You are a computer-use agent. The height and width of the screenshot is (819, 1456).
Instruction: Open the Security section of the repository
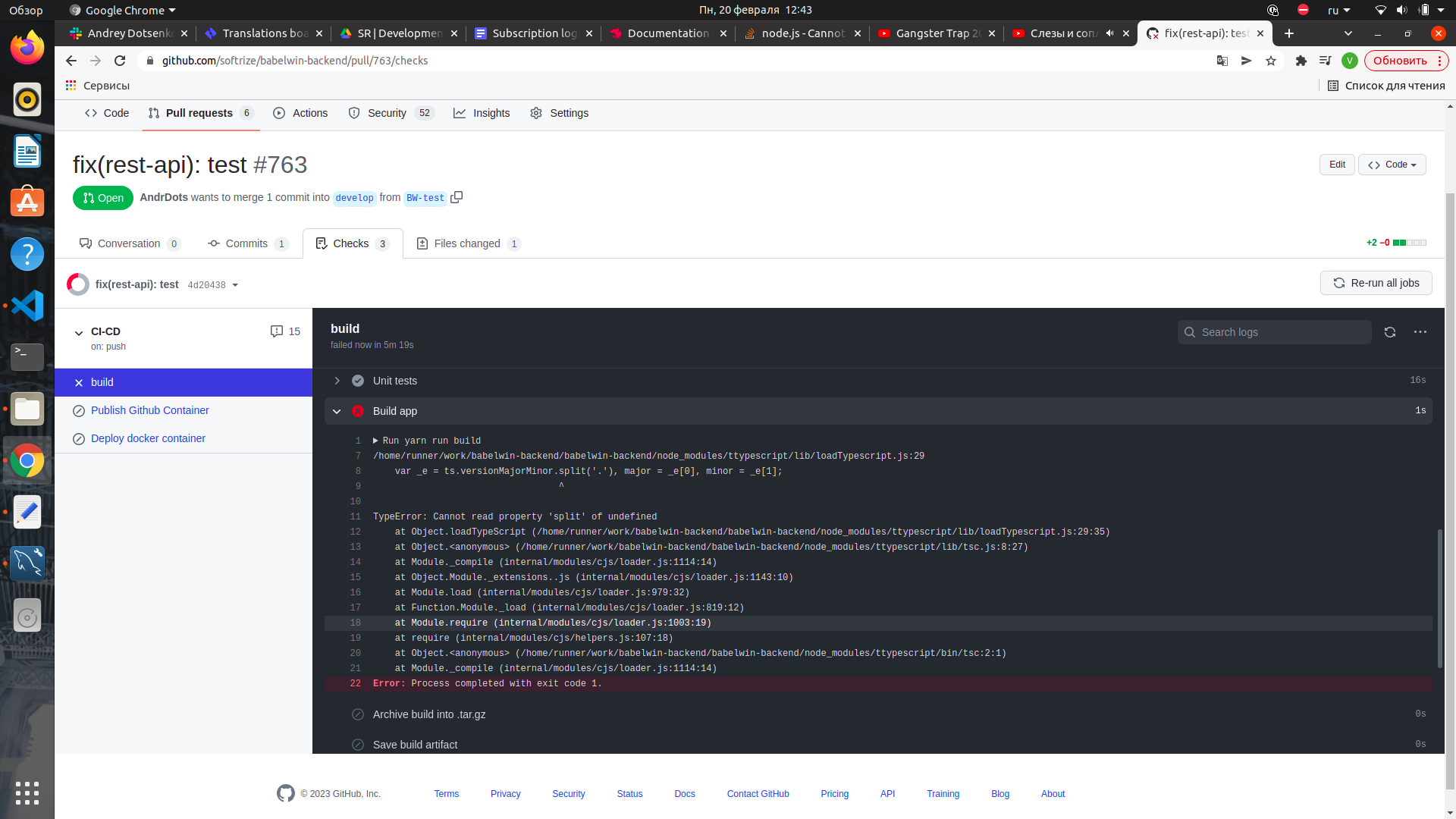point(387,113)
